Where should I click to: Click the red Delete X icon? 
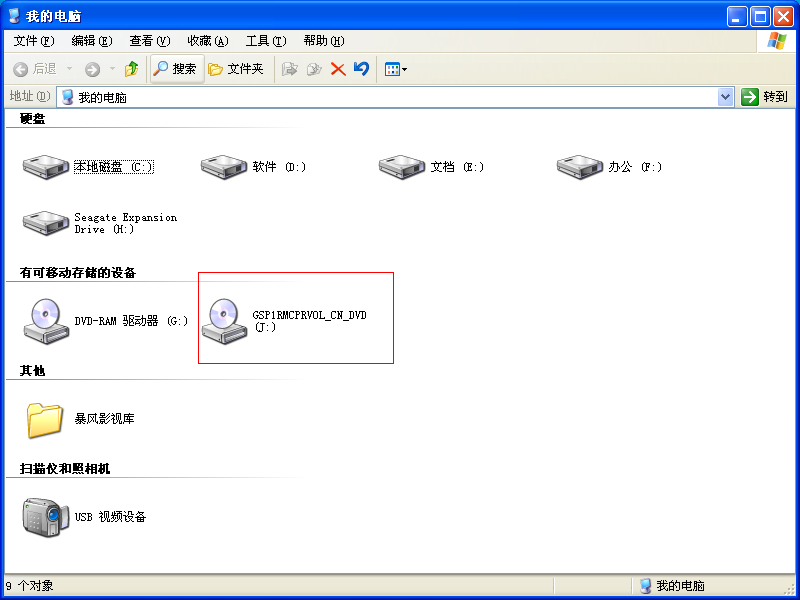338,69
